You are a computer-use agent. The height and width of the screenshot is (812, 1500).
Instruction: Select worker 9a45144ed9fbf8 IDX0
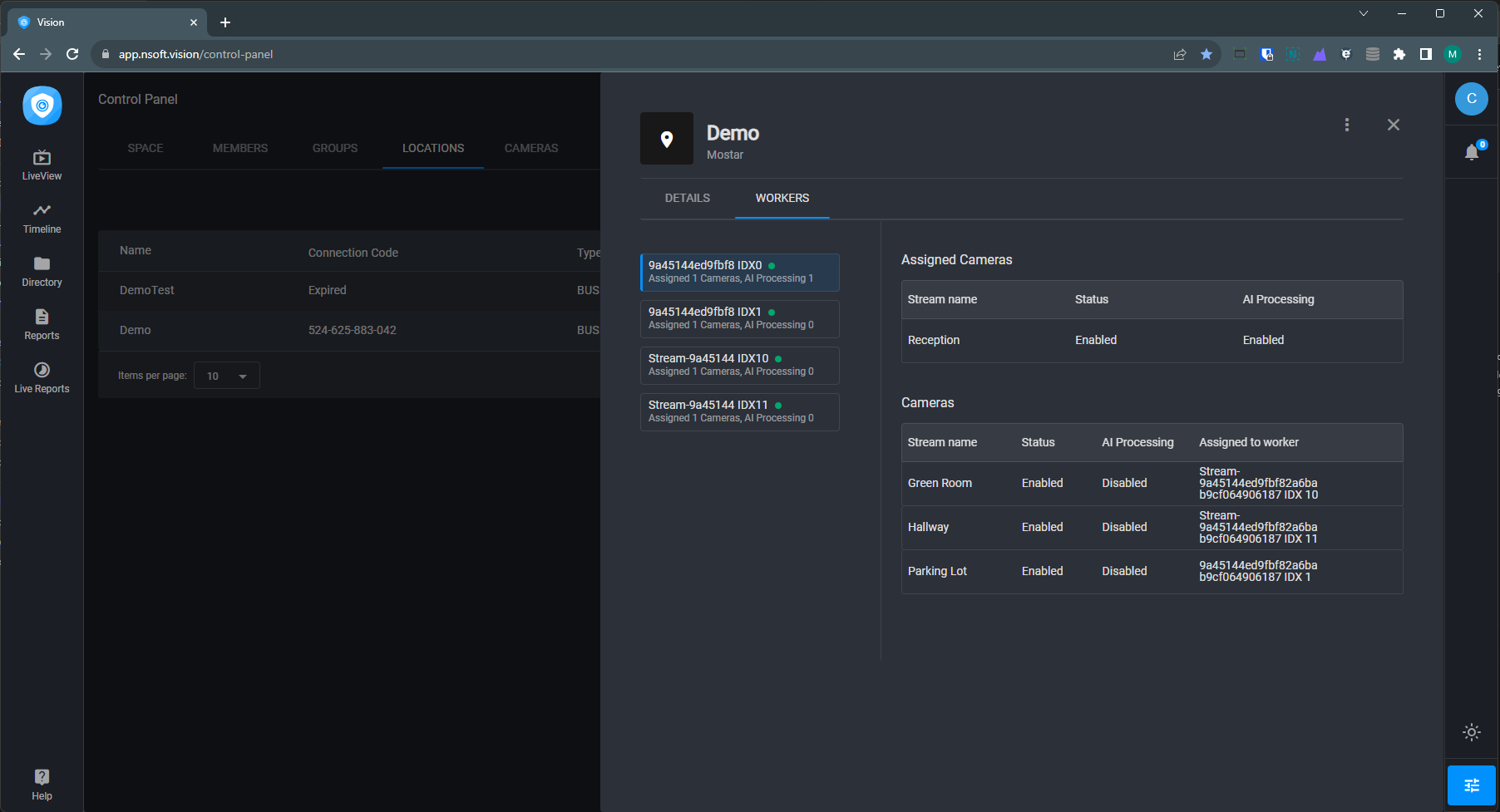pyautogui.click(x=740, y=272)
